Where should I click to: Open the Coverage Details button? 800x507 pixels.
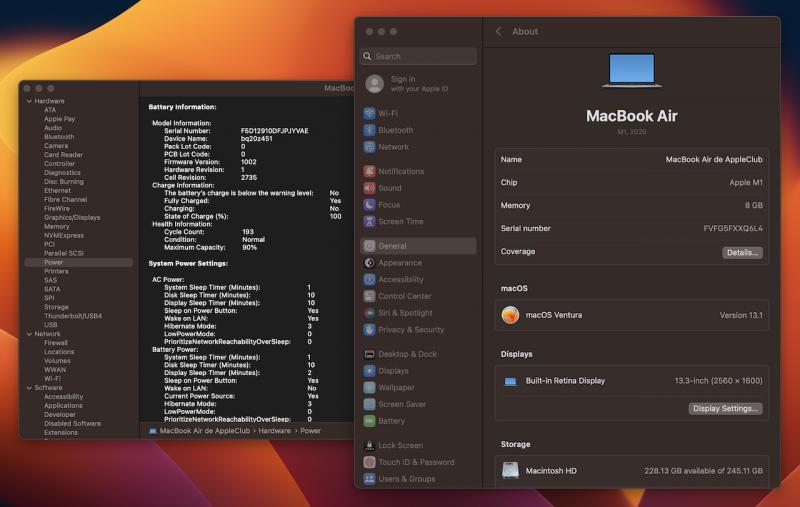click(742, 252)
